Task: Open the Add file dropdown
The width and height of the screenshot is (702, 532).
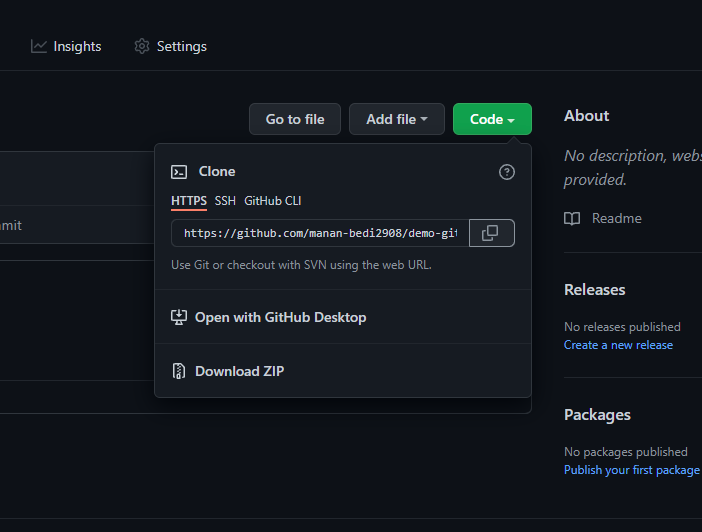Action: 397,119
